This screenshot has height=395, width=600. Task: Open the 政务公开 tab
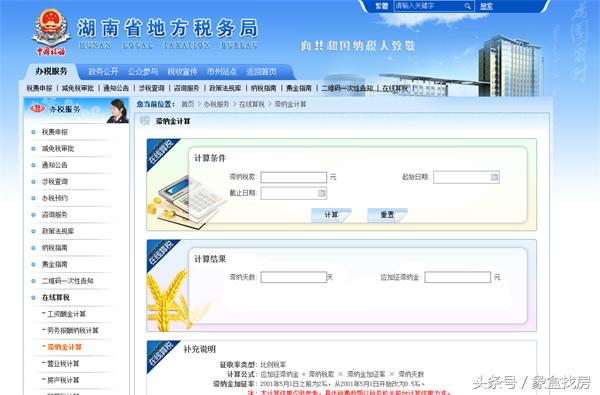(103, 72)
